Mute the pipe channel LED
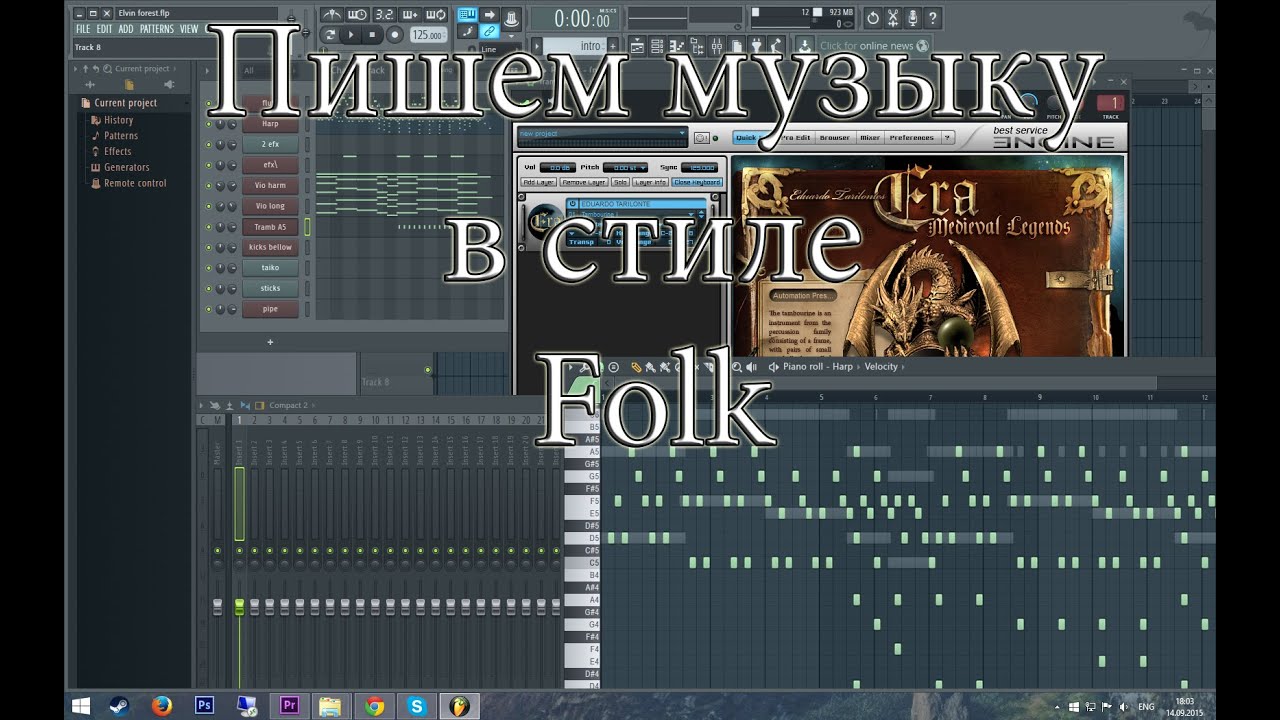The image size is (1280, 720). [209, 310]
